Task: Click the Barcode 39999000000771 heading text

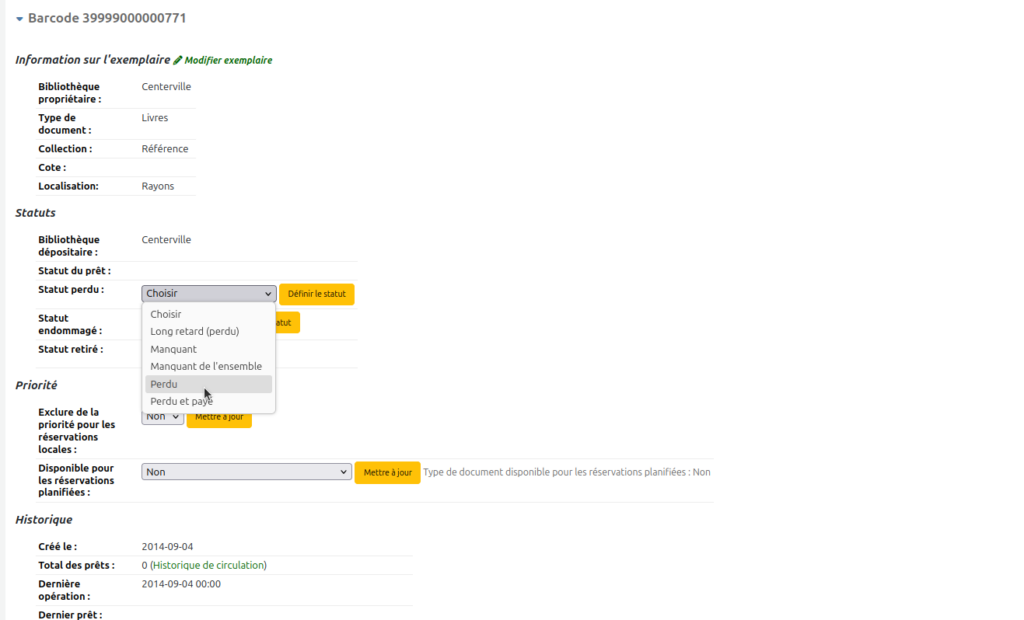Action: point(106,19)
